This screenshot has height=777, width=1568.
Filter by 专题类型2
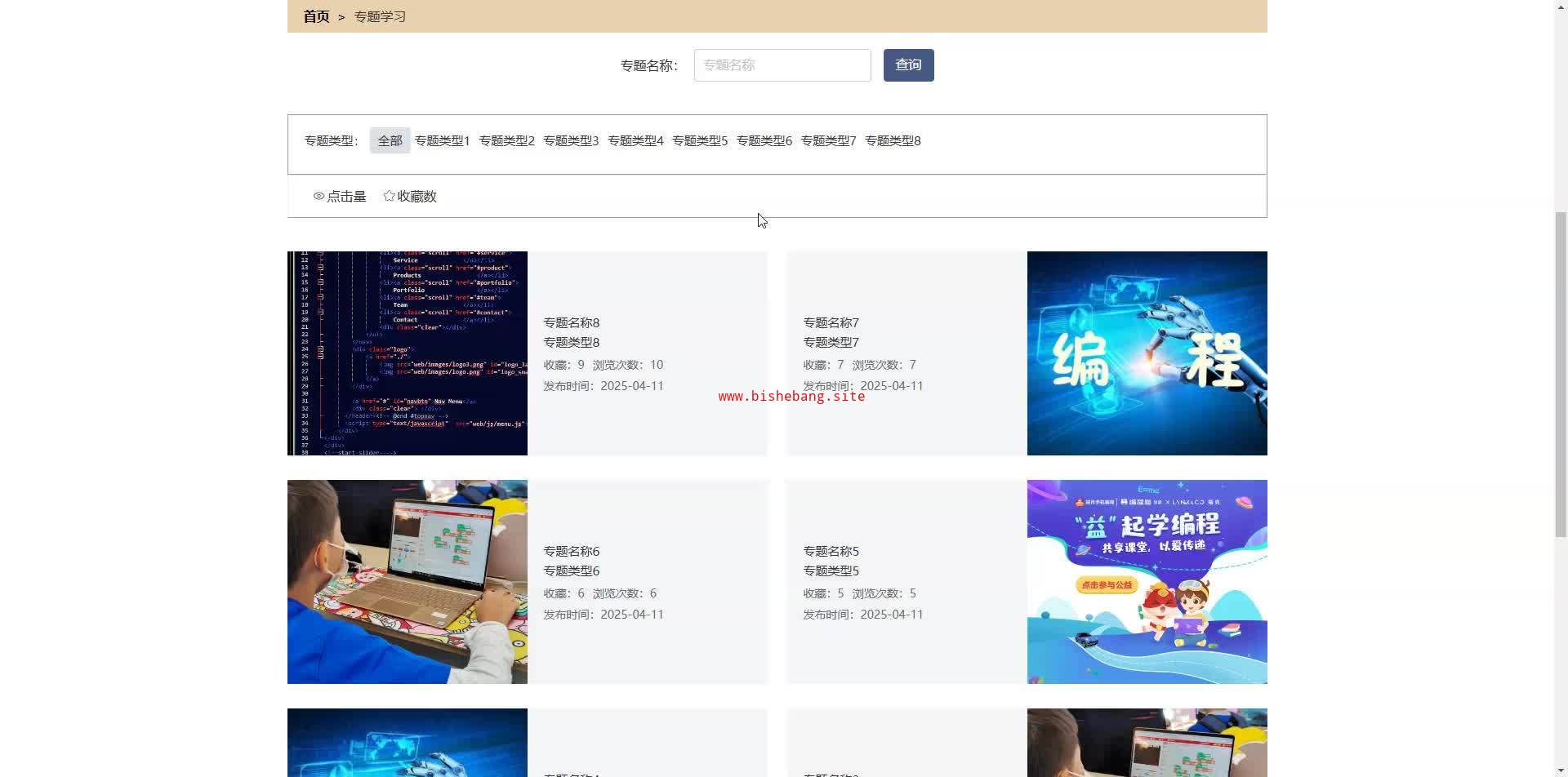(x=506, y=140)
